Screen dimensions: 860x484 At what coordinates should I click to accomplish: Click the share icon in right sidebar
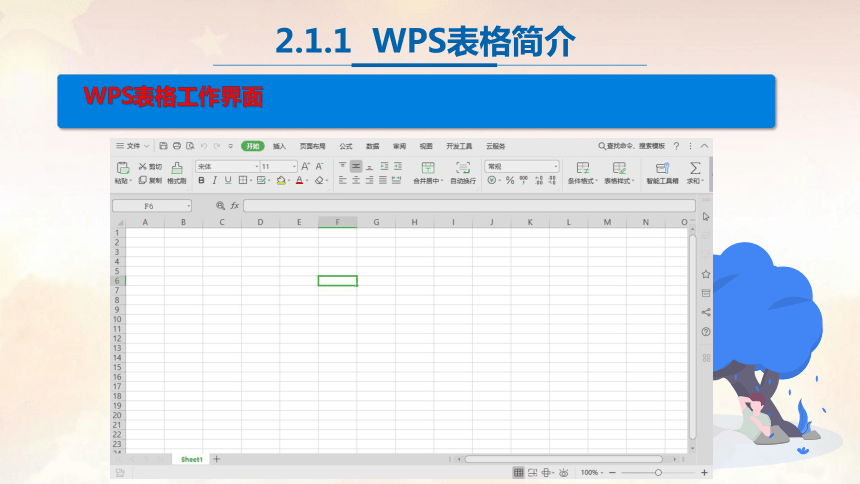706,312
